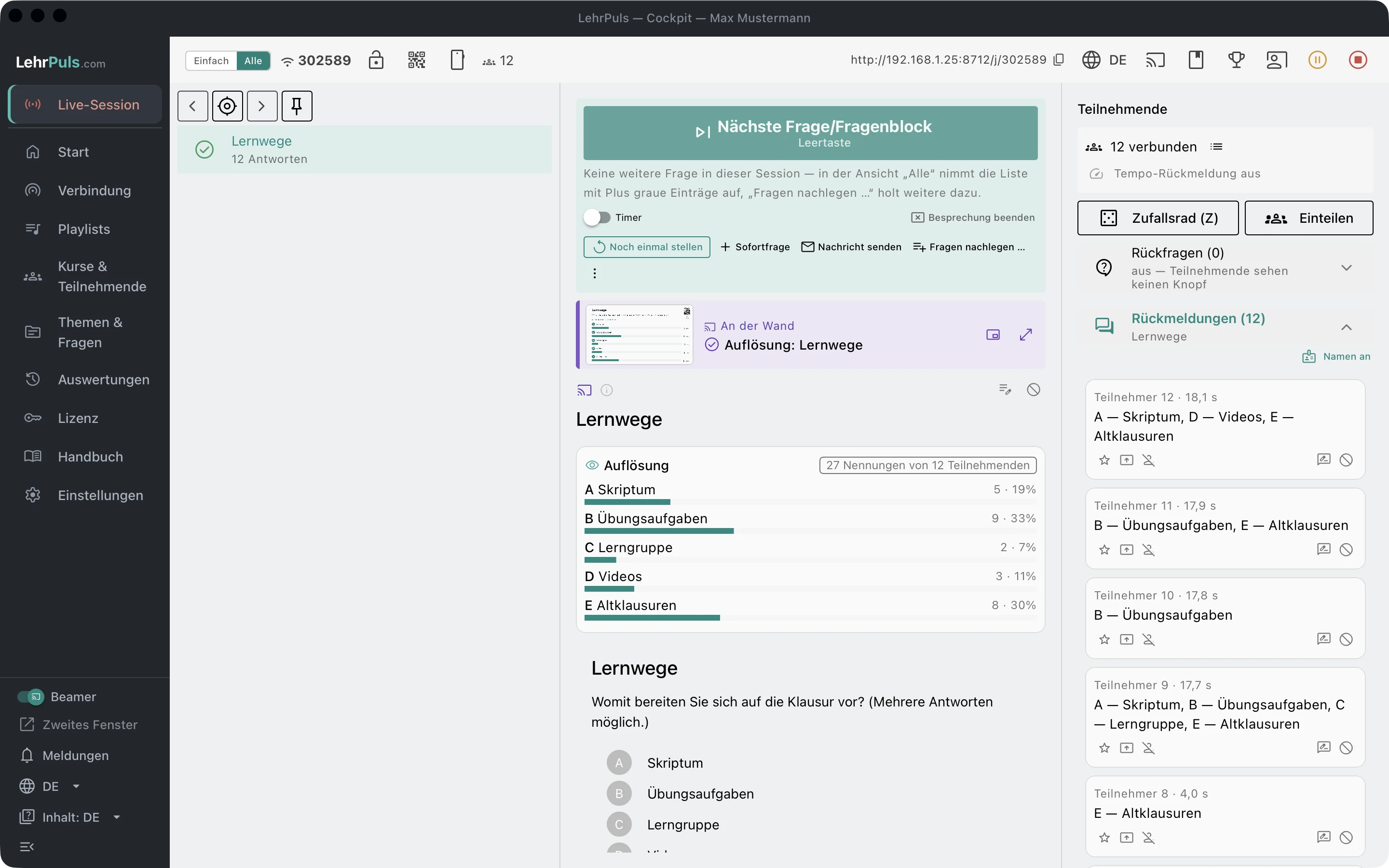Switch view mode to Einfach
This screenshot has height=868, width=1389.
211,61
